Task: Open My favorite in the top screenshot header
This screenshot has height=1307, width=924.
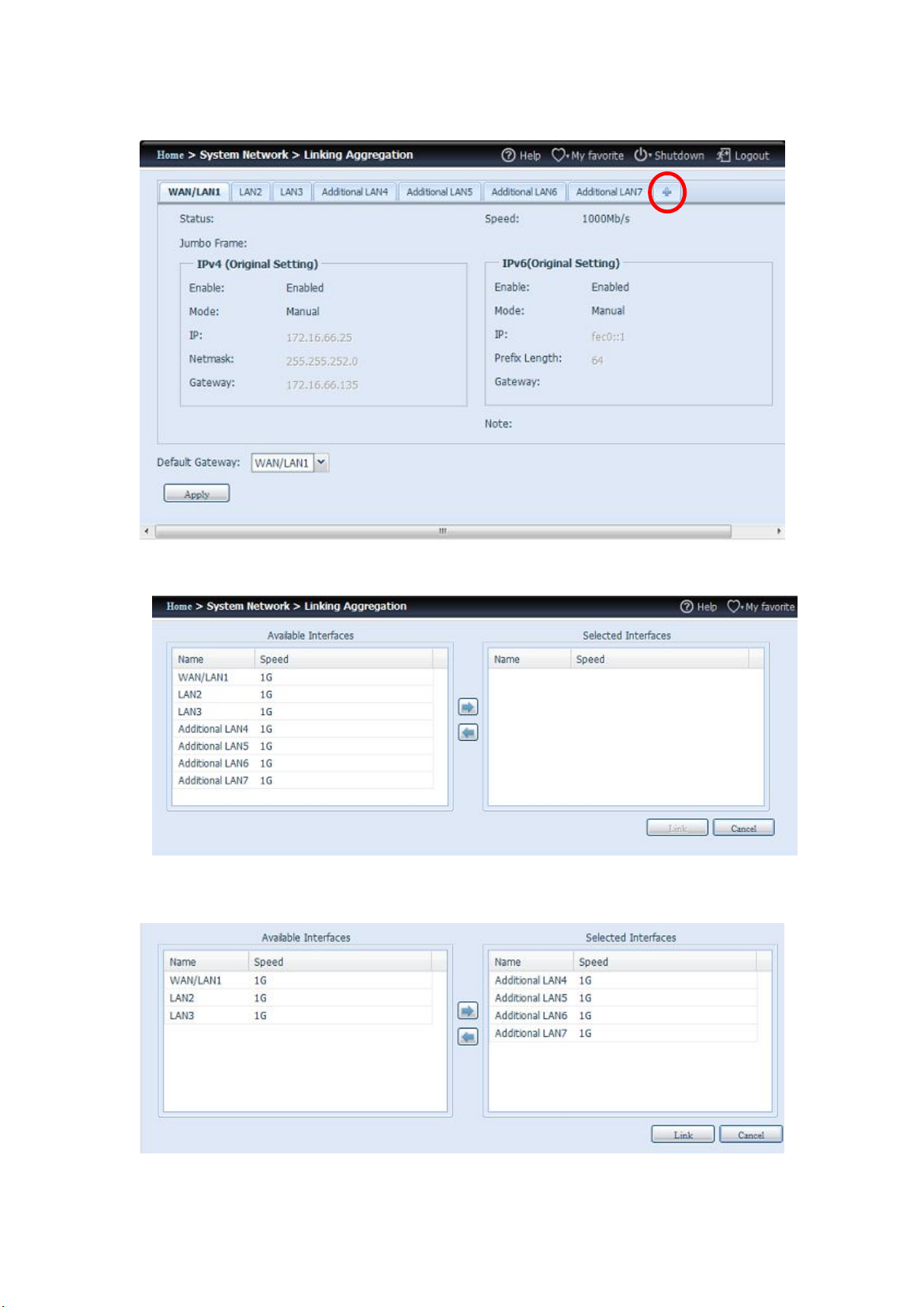Action: (x=587, y=155)
